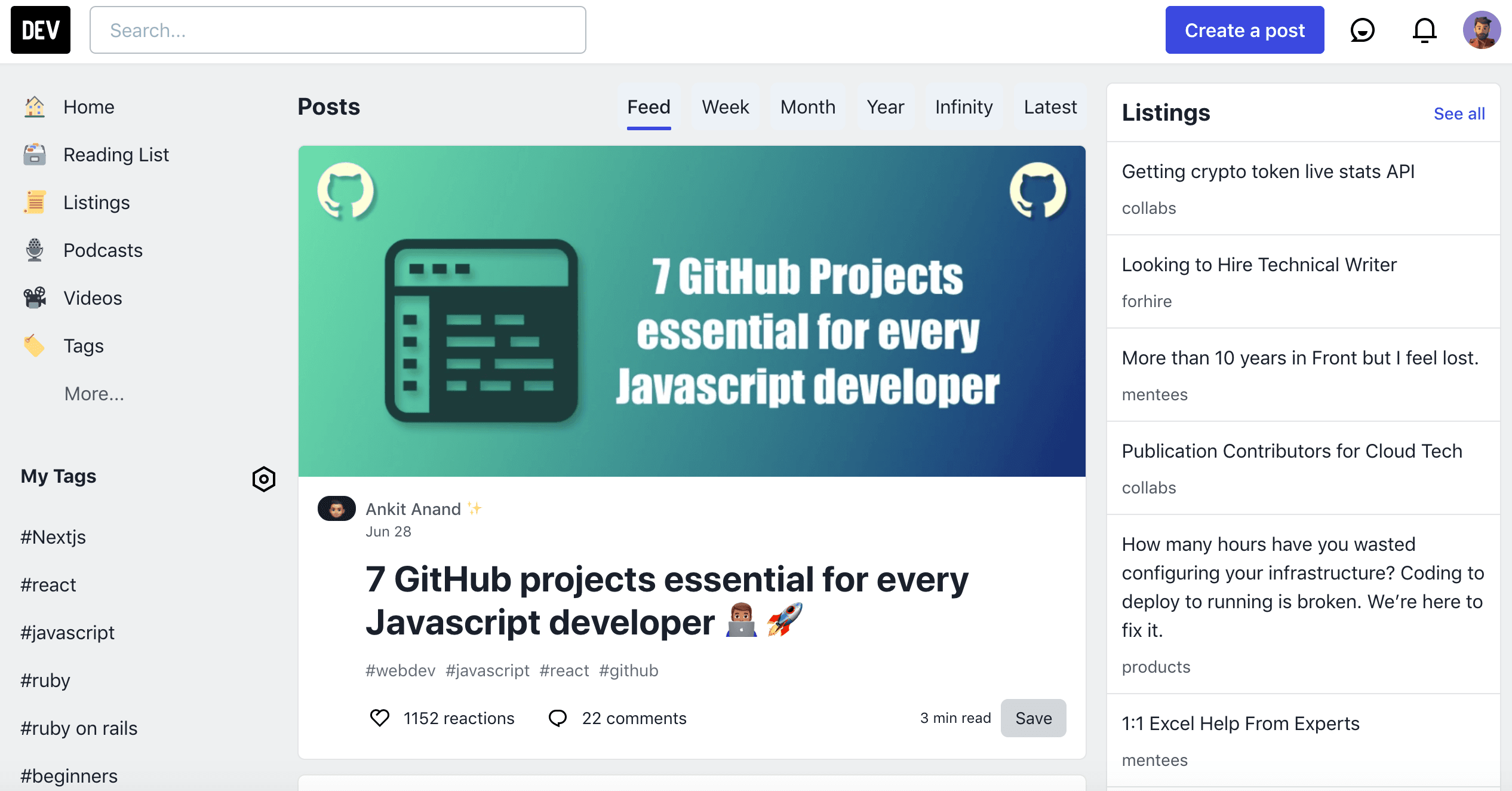Open the Connect chat messages icon
The width and height of the screenshot is (1512, 791).
pyautogui.click(x=1362, y=30)
